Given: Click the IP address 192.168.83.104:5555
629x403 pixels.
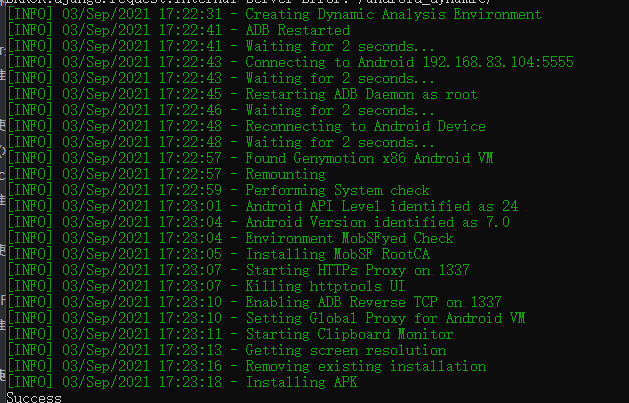Looking at the screenshot, I should (496, 63).
